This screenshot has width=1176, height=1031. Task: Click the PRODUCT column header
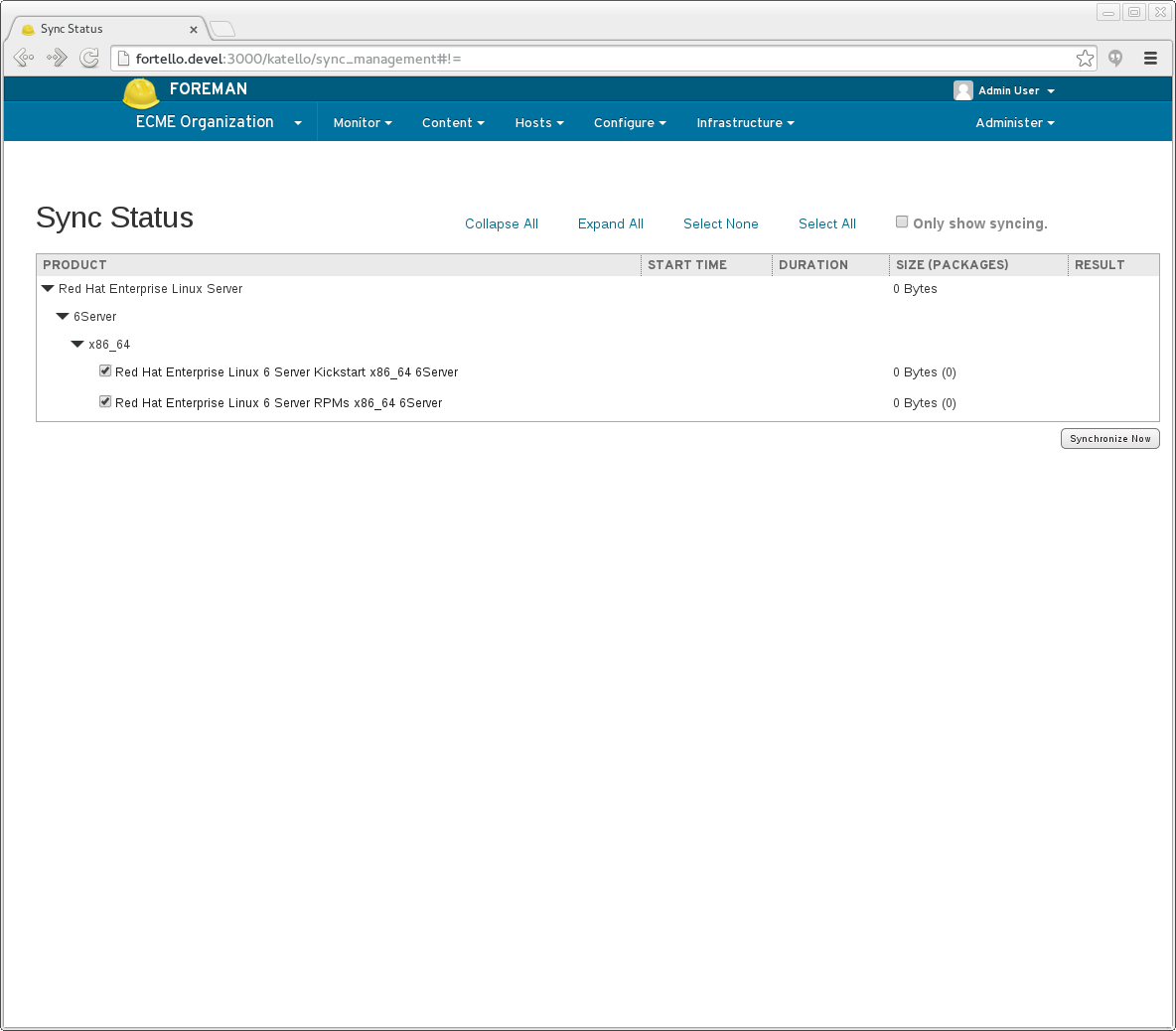tap(75, 264)
